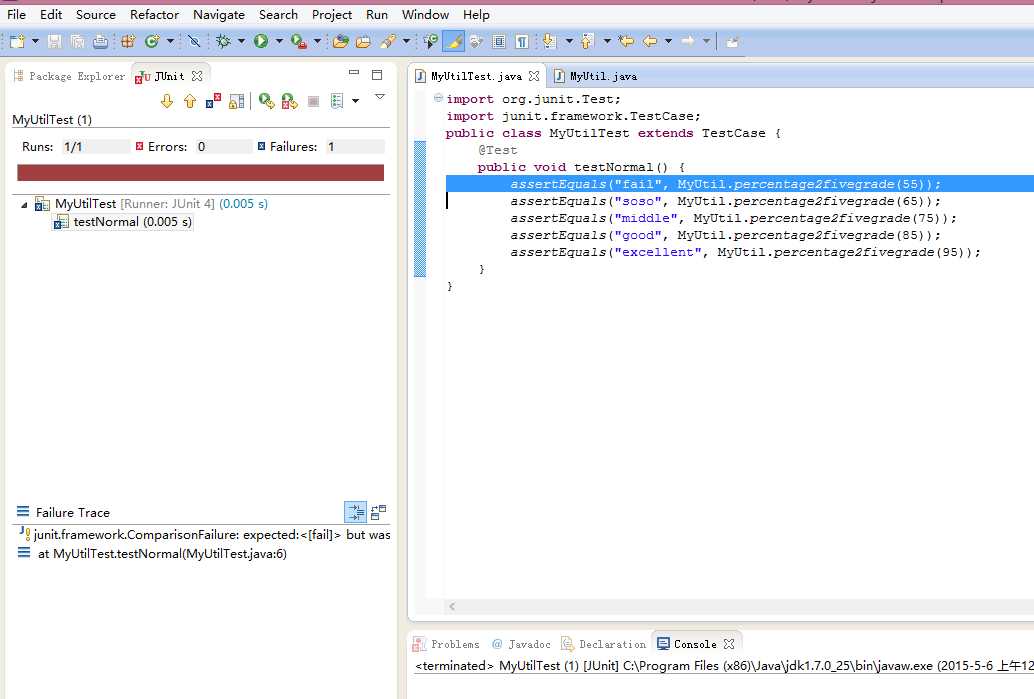Click the Print icon in toolbar
The image size is (1034, 699).
[x=100, y=42]
